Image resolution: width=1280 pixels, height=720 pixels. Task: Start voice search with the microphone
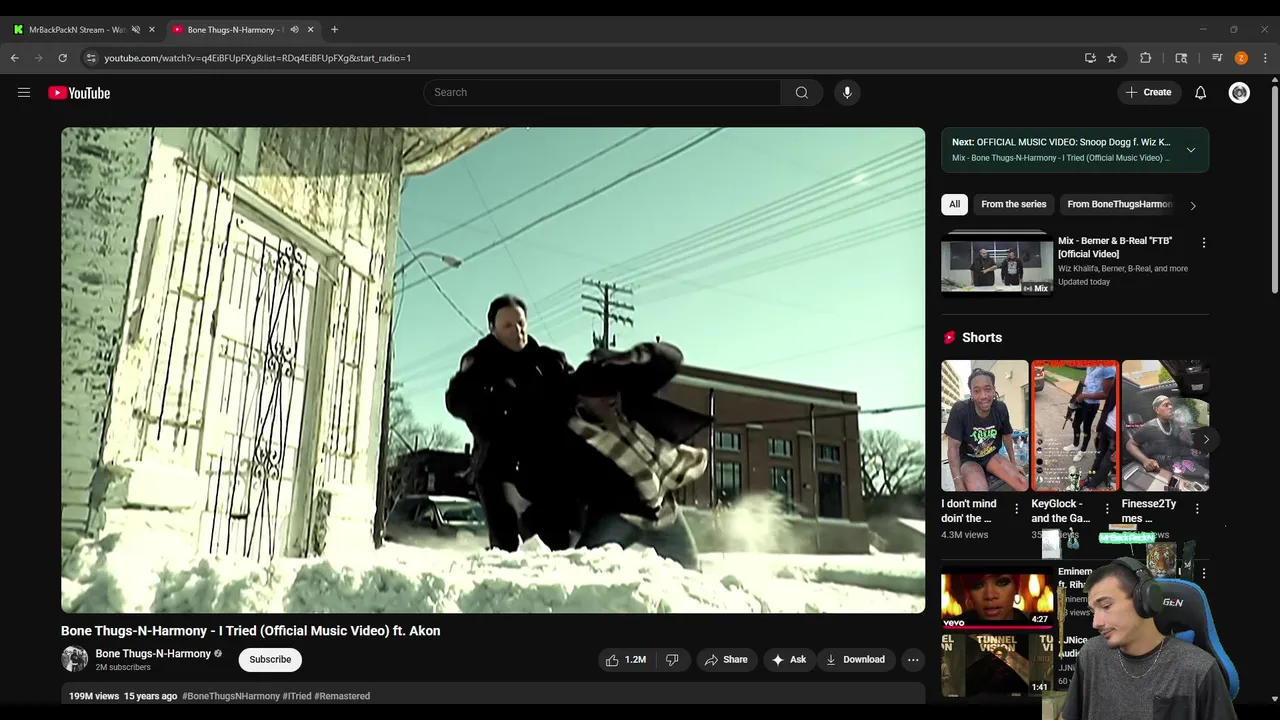point(847,92)
